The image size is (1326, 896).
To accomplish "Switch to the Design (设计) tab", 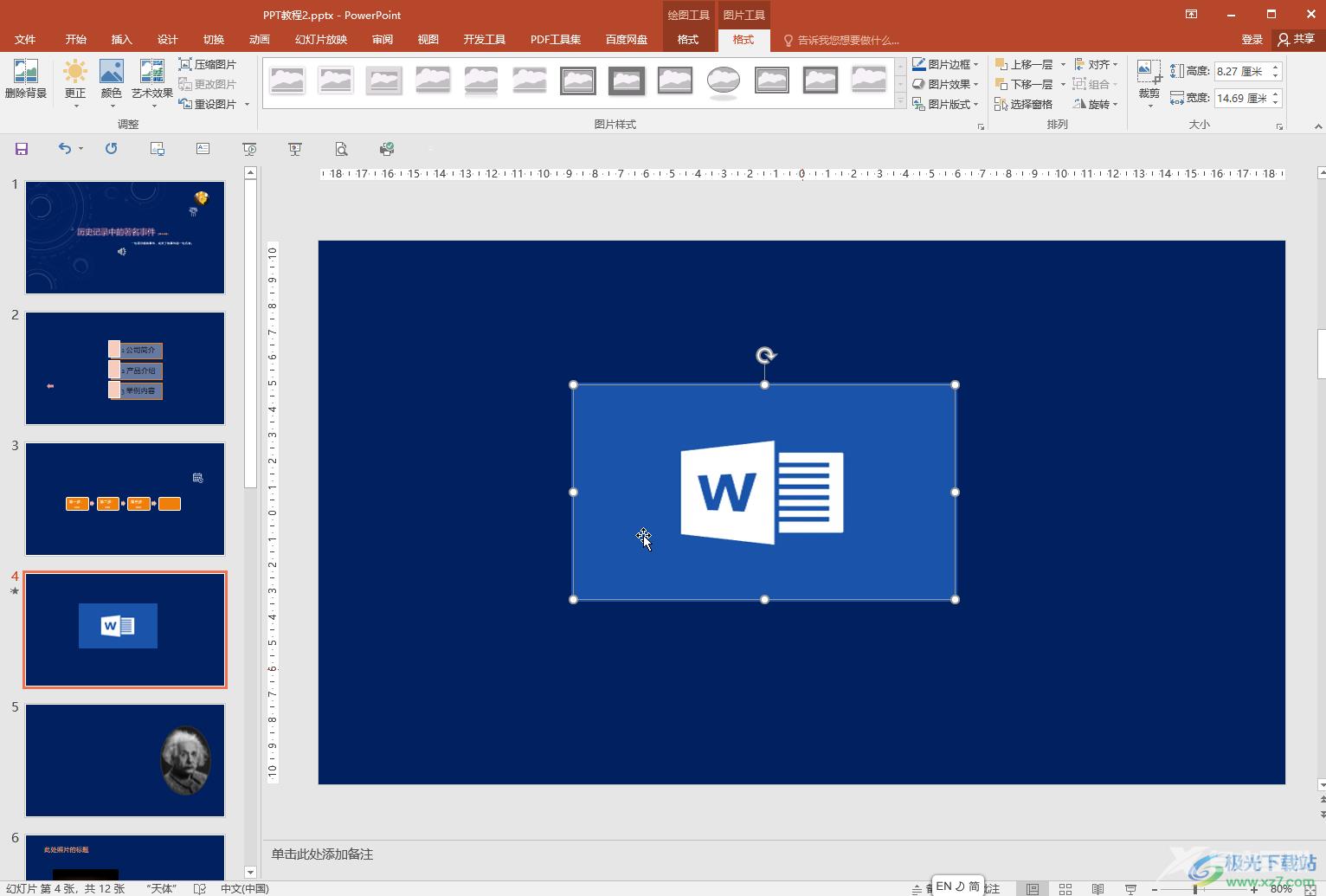I will click(168, 40).
